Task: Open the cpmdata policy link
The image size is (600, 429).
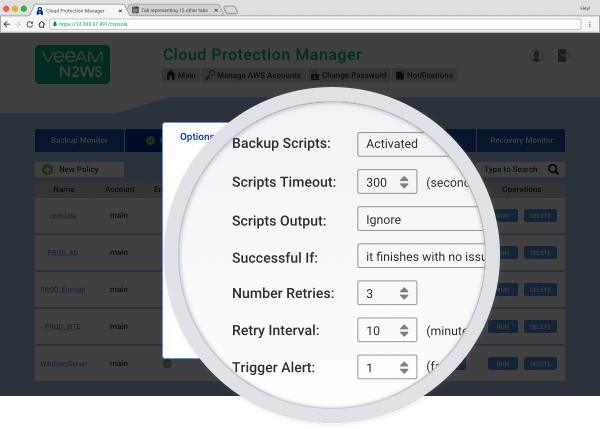Action: click(63, 215)
